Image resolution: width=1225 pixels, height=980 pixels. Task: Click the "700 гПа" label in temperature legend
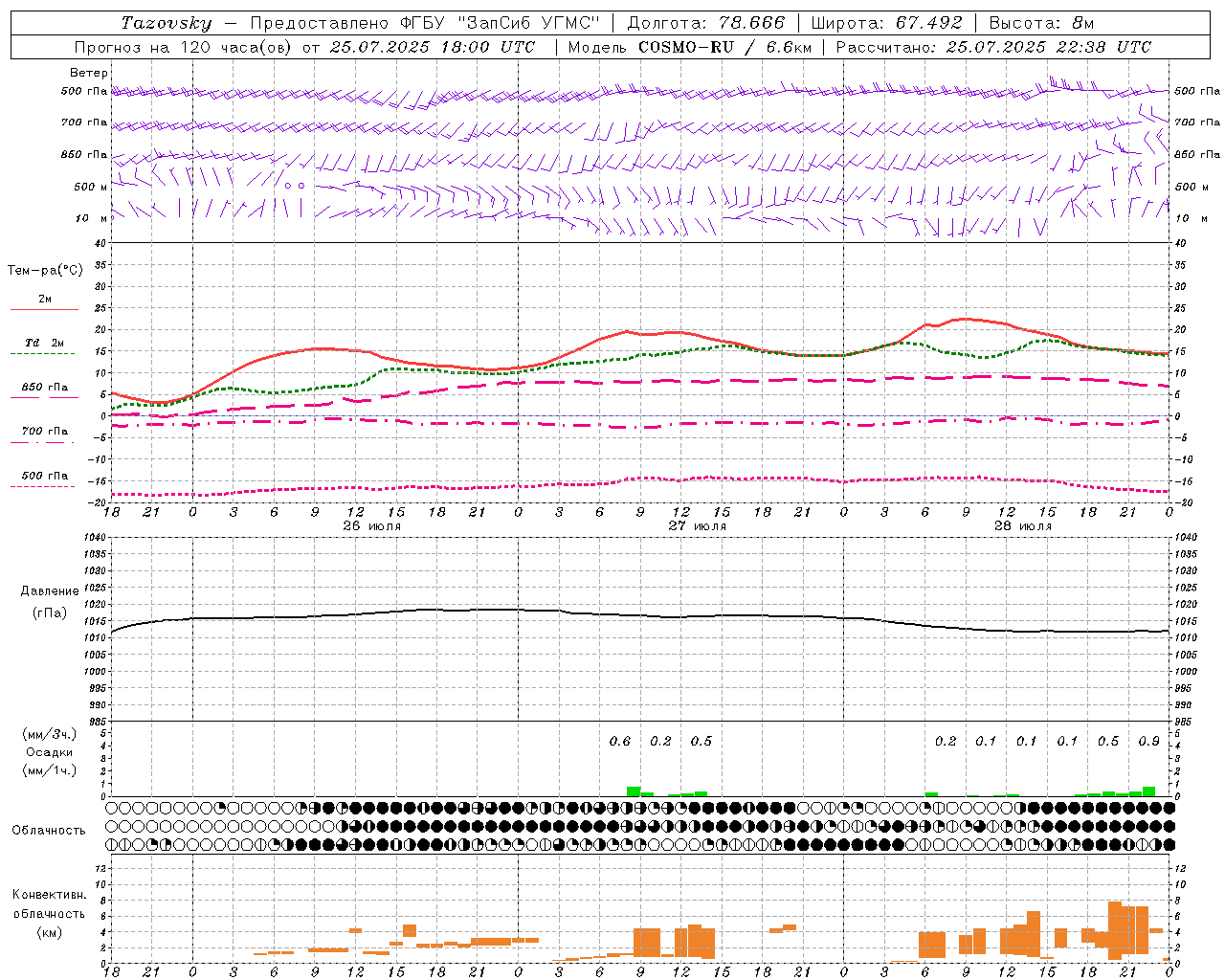tap(45, 432)
